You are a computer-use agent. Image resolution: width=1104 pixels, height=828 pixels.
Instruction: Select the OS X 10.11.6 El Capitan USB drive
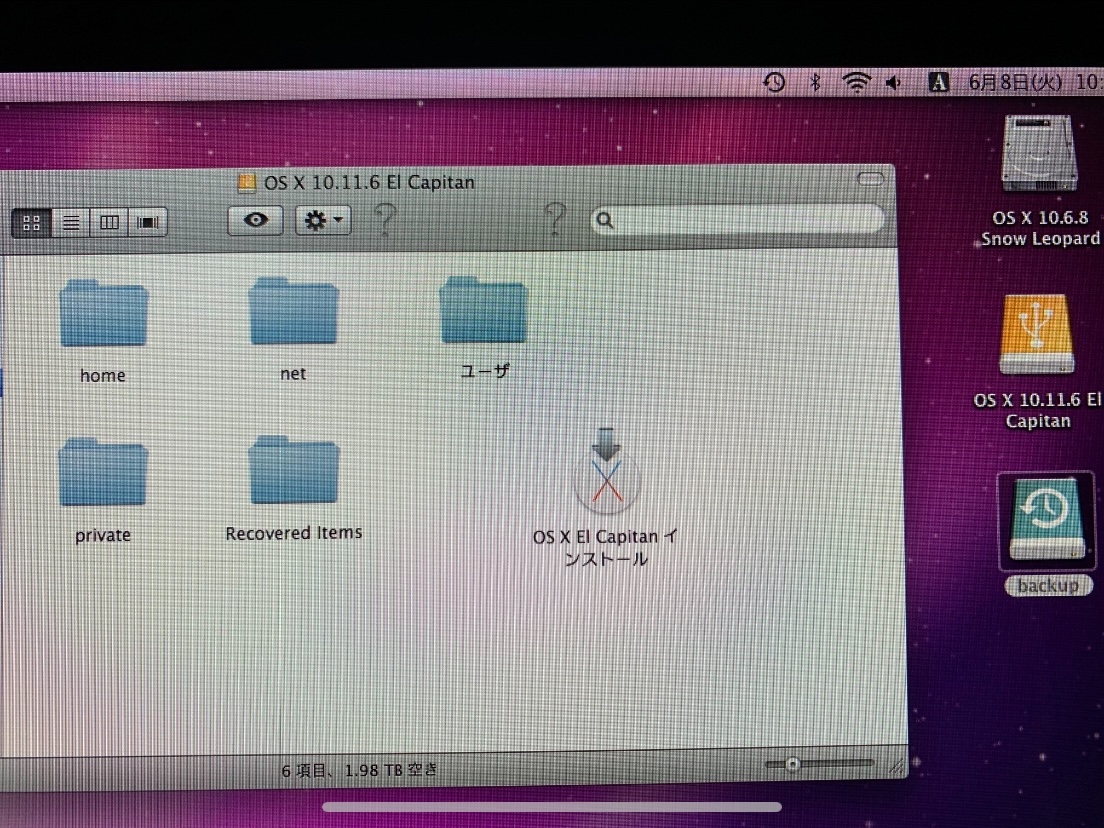coord(1037,334)
